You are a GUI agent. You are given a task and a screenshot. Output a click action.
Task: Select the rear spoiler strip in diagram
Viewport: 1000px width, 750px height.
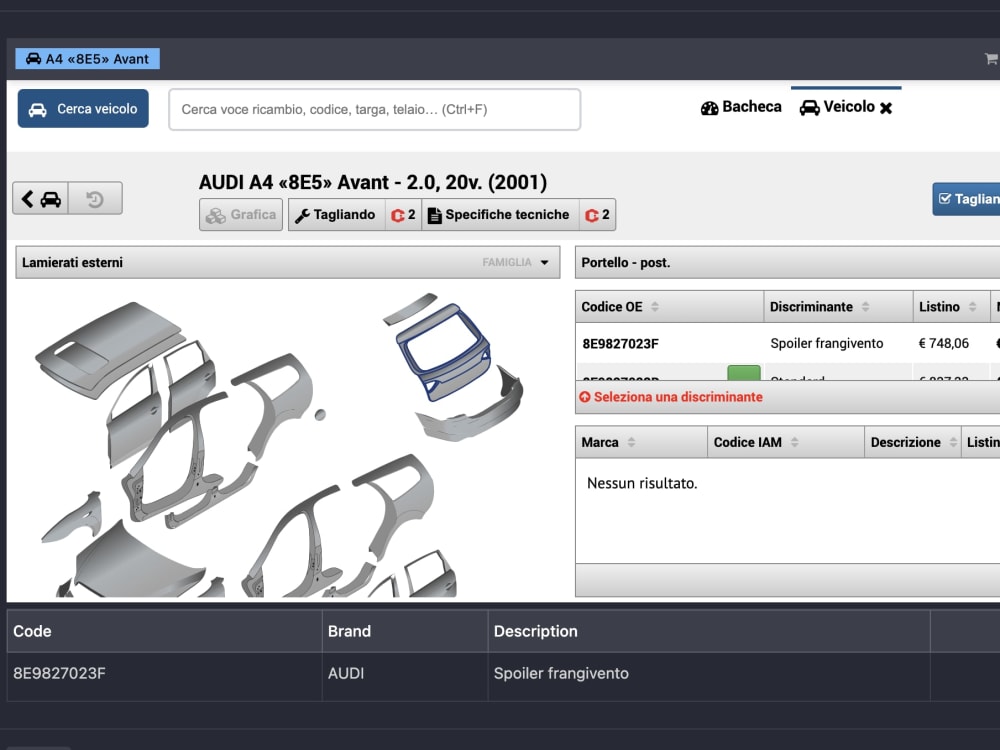point(409,308)
